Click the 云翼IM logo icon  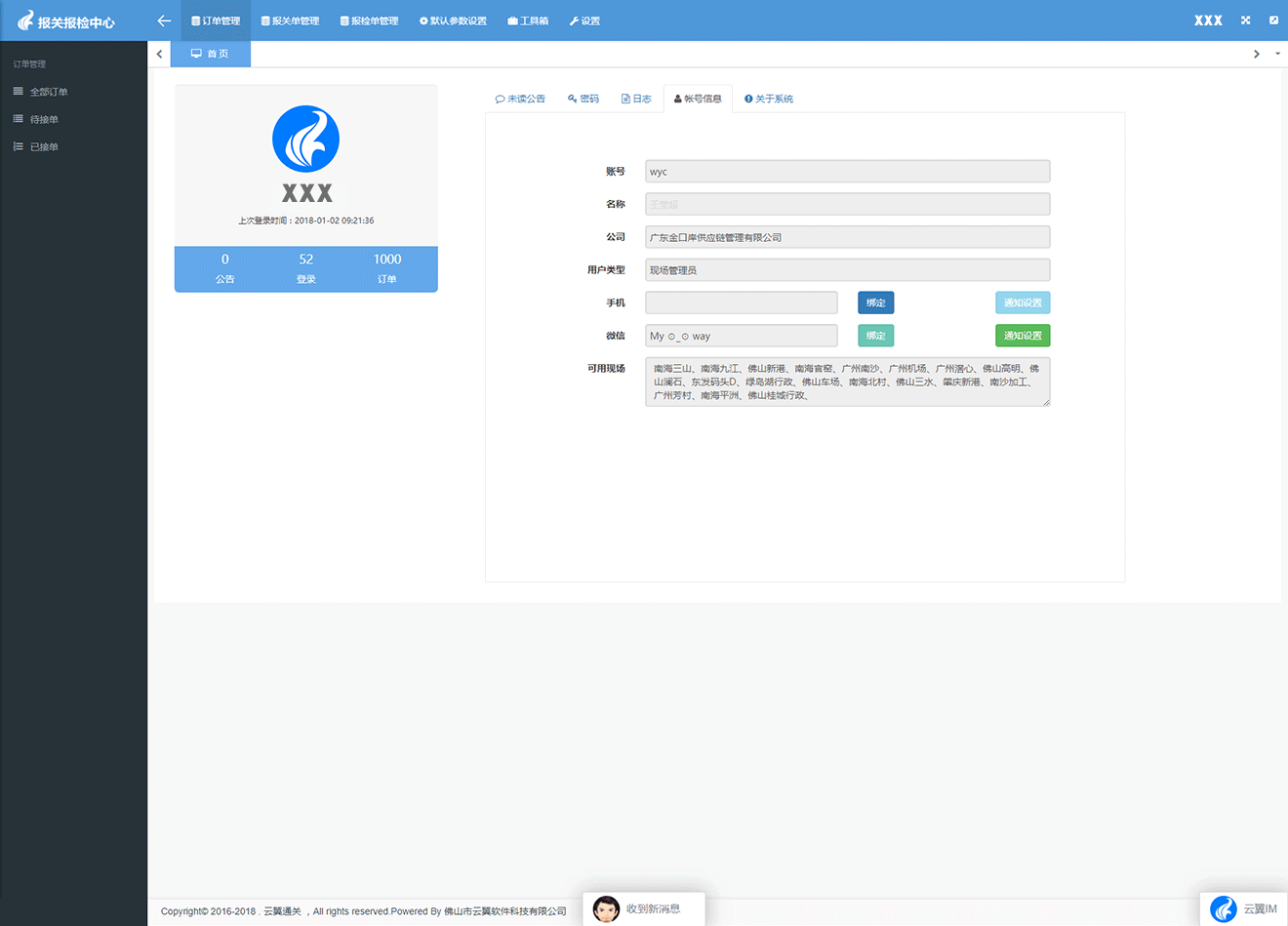[x=1224, y=908]
